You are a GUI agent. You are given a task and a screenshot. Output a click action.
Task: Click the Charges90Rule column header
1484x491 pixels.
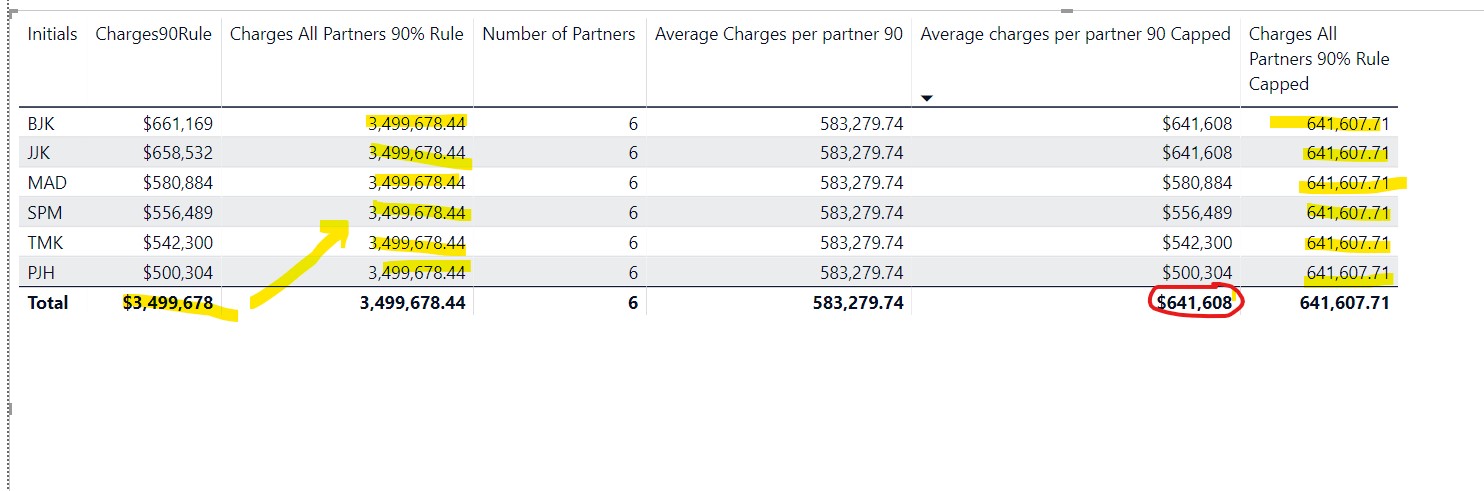(154, 34)
